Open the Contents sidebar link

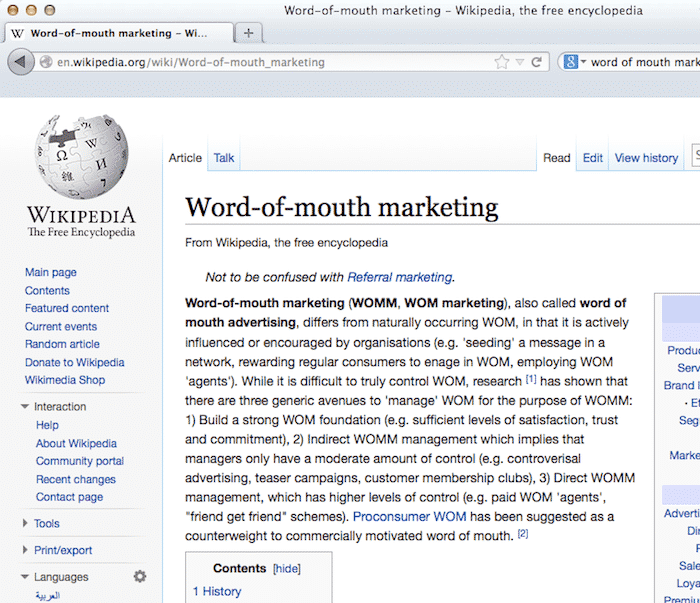[47, 291]
